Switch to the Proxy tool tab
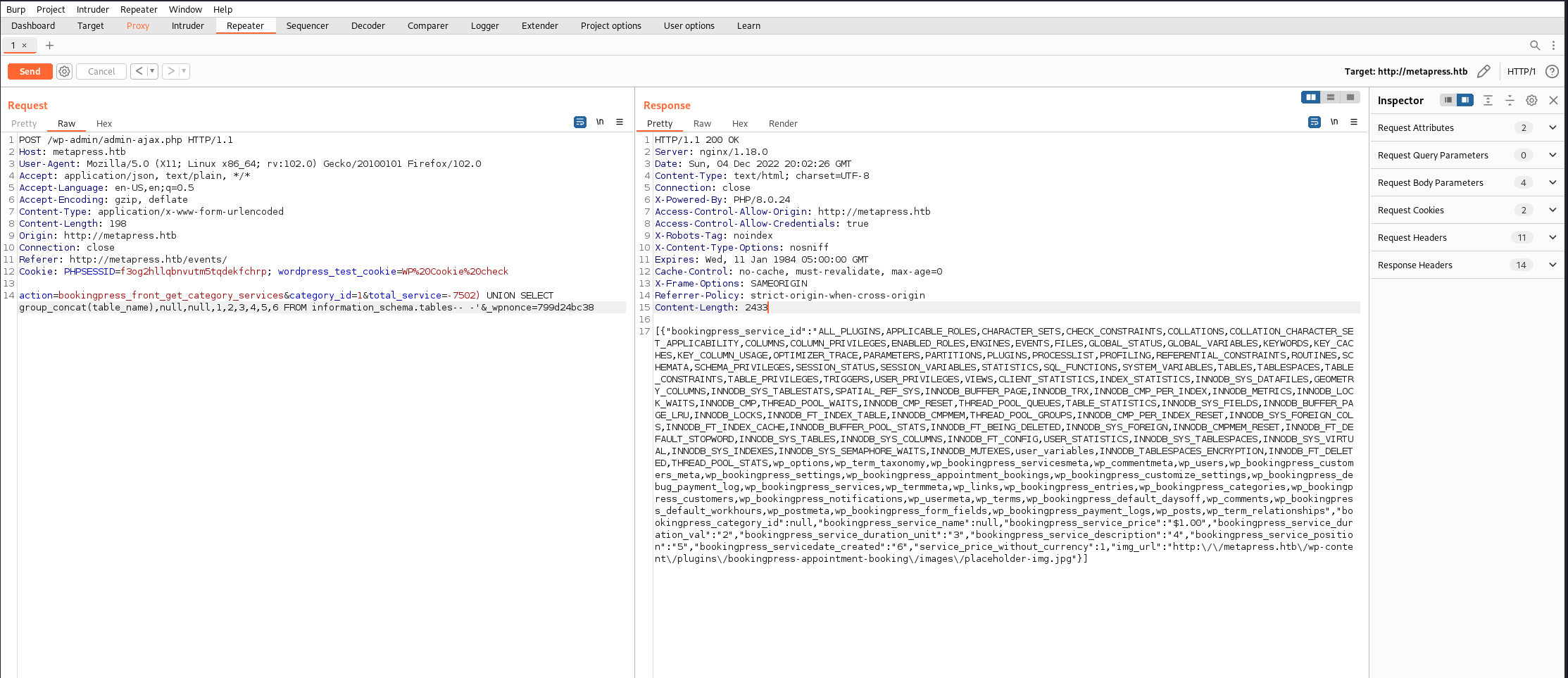The width and height of the screenshot is (1568, 678). pyautogui.click(x=138, y=25)
